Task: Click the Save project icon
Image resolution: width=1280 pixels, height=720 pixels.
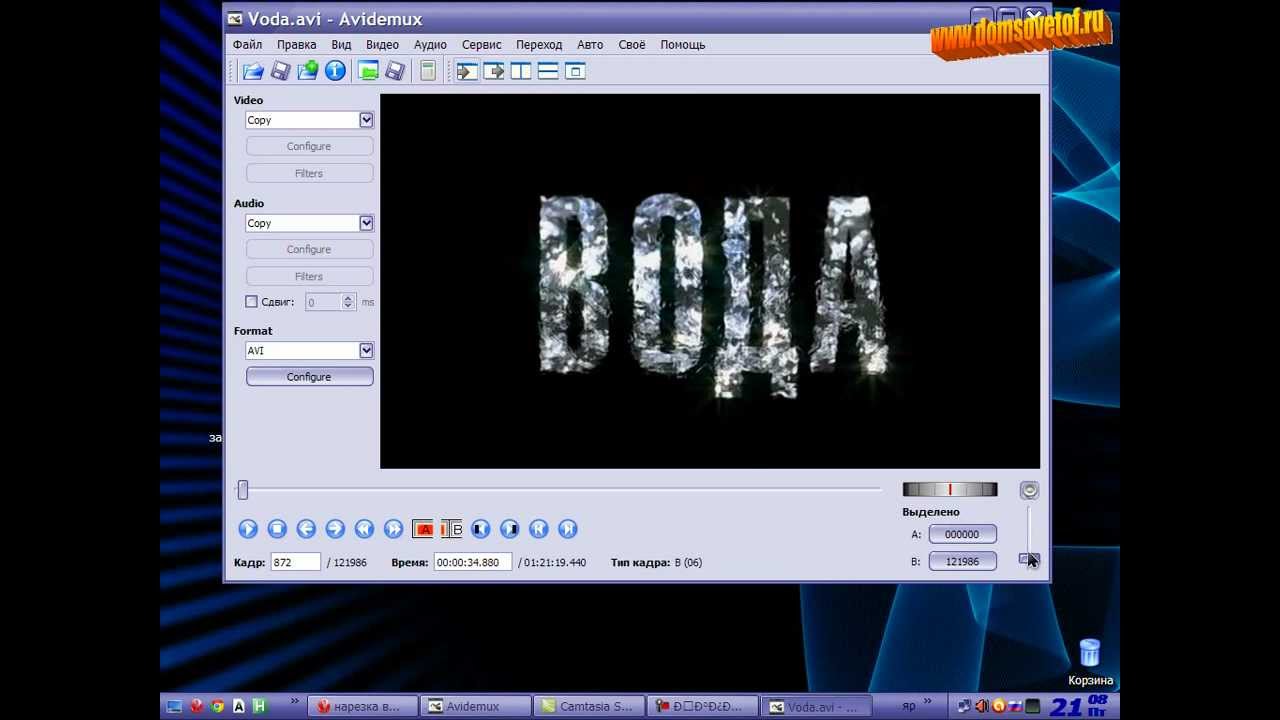Action: click(x=395, y=71)
